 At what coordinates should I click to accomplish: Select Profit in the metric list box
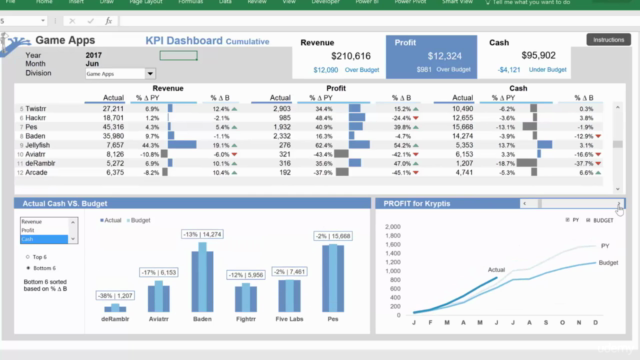click(44, 230)
